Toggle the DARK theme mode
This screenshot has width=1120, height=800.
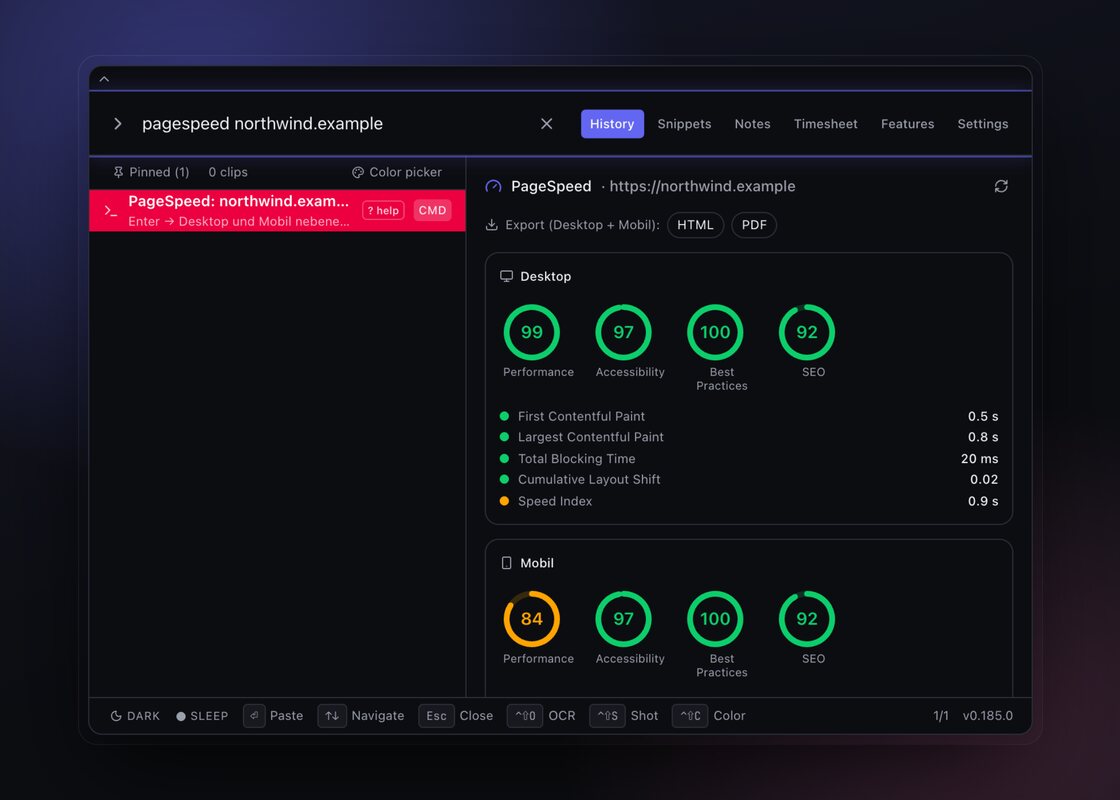(x=135, y=716)
